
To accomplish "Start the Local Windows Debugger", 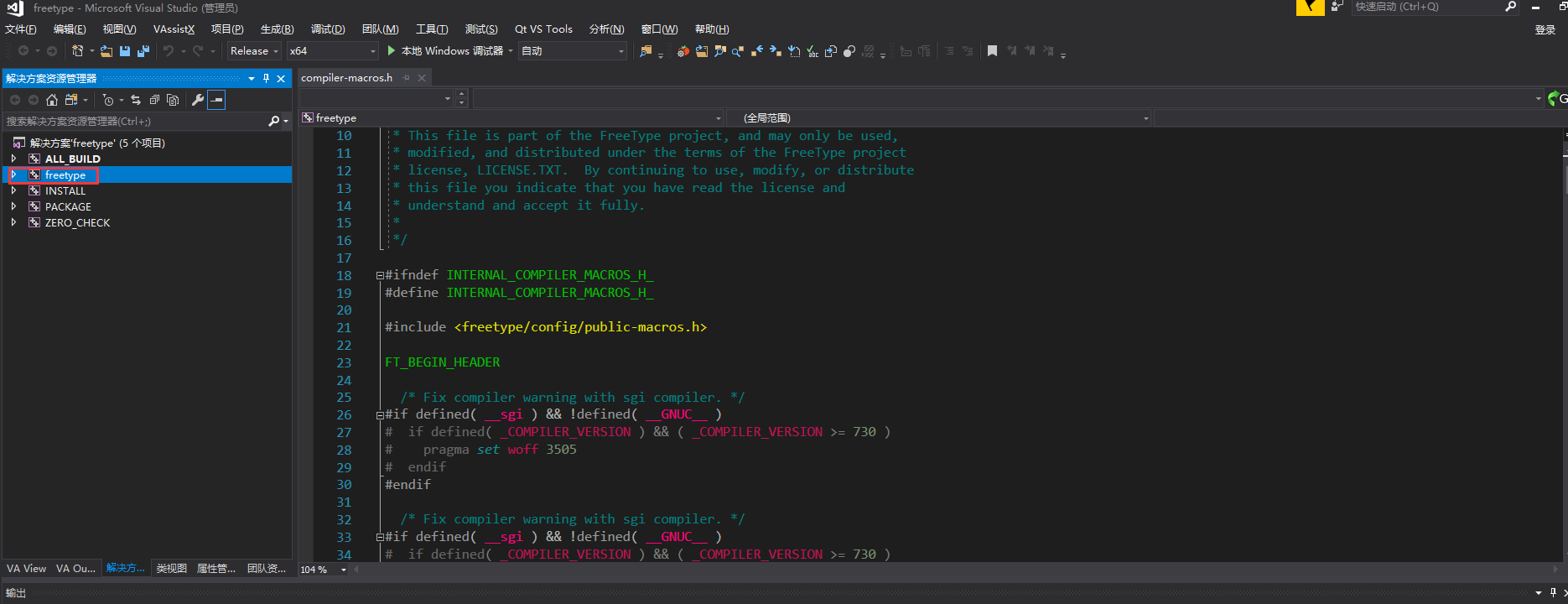I will pos(445,51).
